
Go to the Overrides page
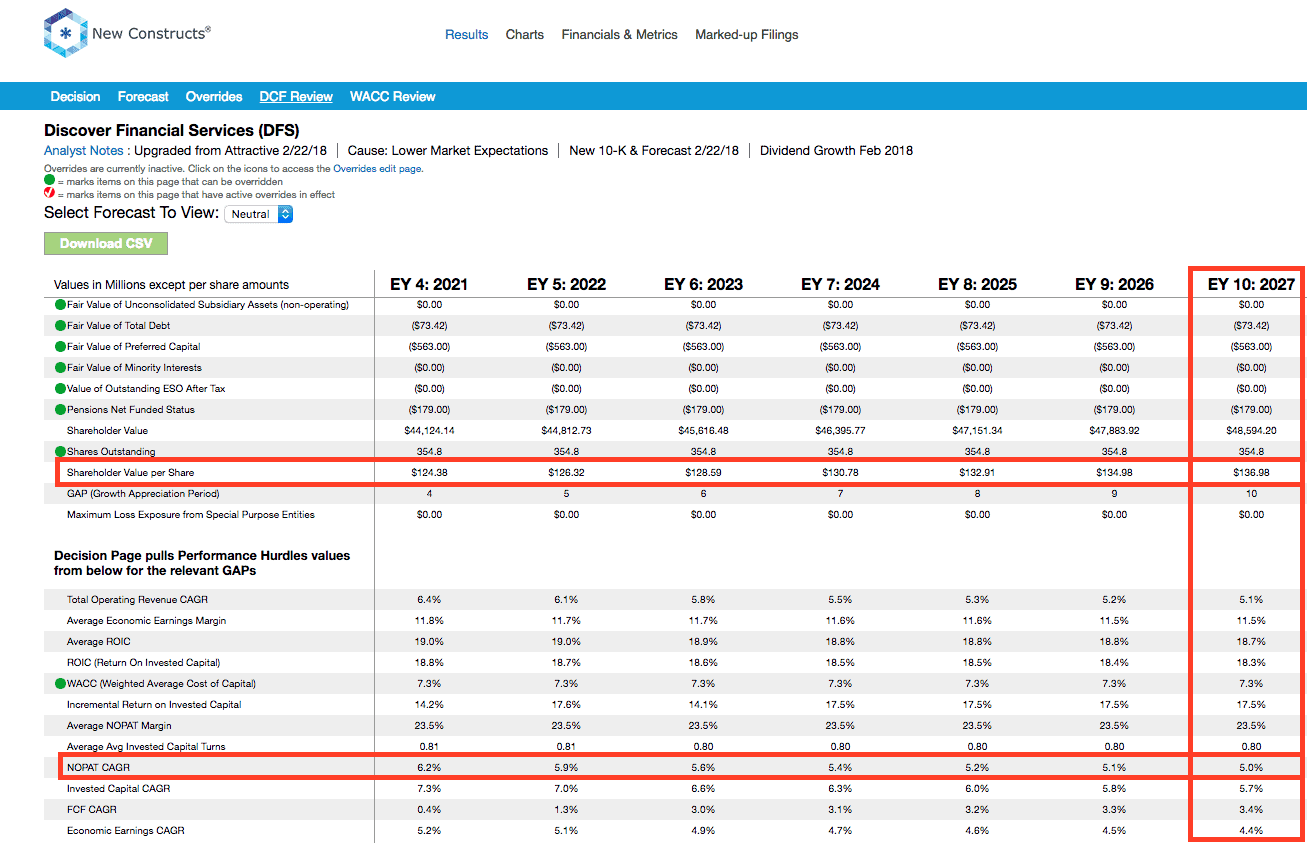(x=214, y=97)
